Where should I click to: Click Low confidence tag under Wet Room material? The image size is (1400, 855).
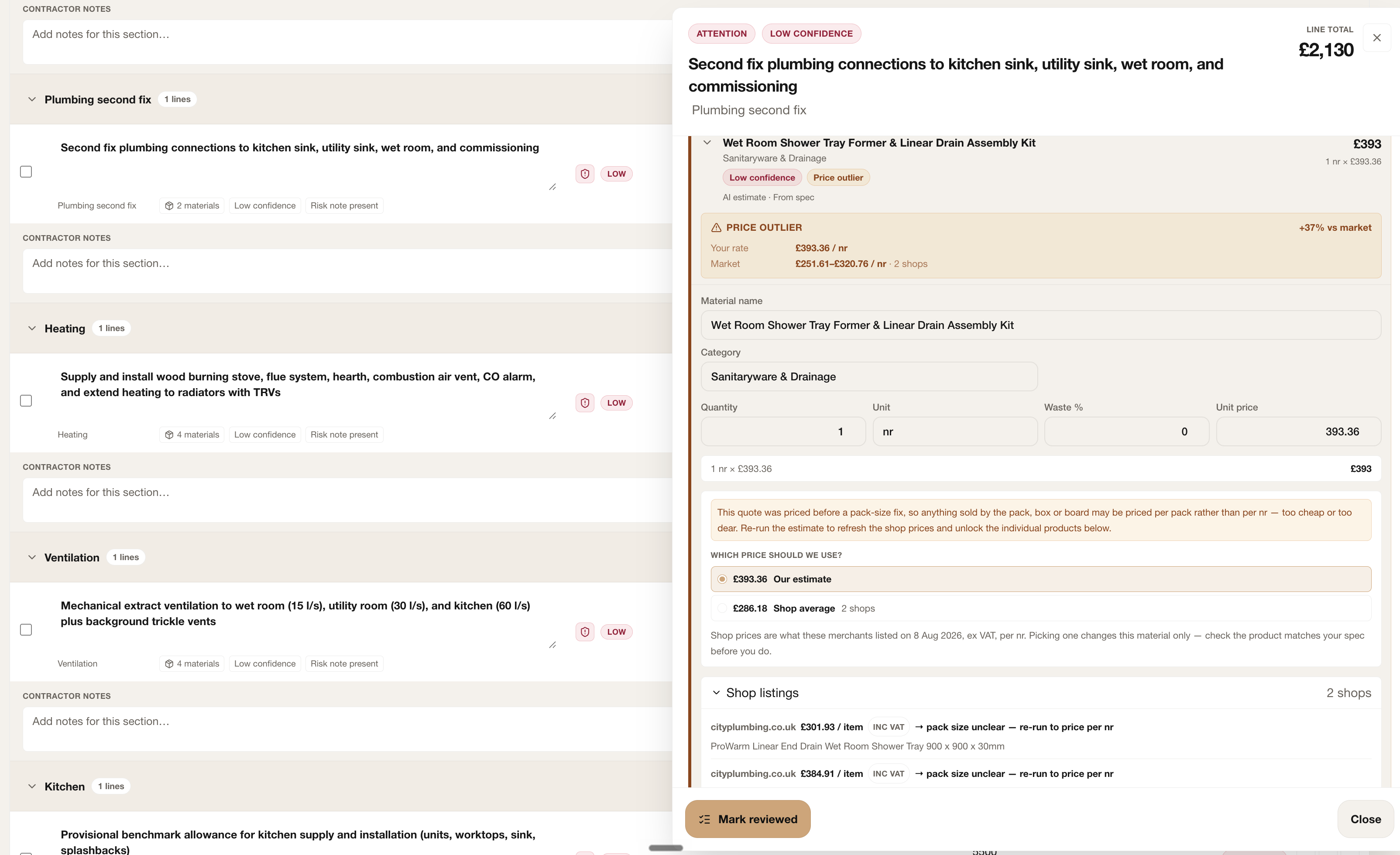pyautogui.click(x=762, y=178)
